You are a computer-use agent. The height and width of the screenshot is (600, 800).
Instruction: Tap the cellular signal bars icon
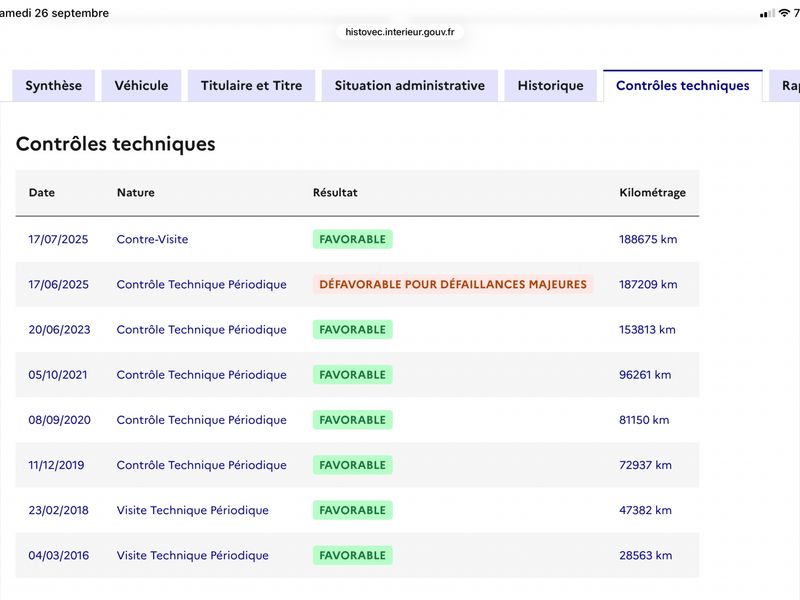coord(767,14)
